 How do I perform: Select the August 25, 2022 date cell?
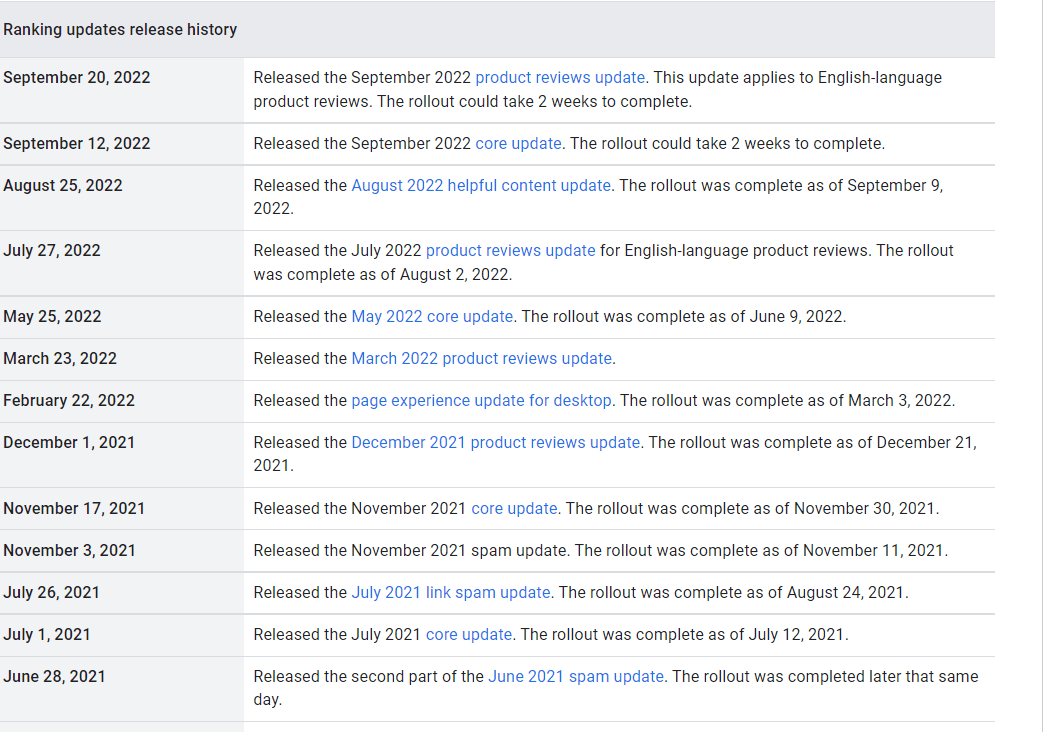(x=122, y=198)
